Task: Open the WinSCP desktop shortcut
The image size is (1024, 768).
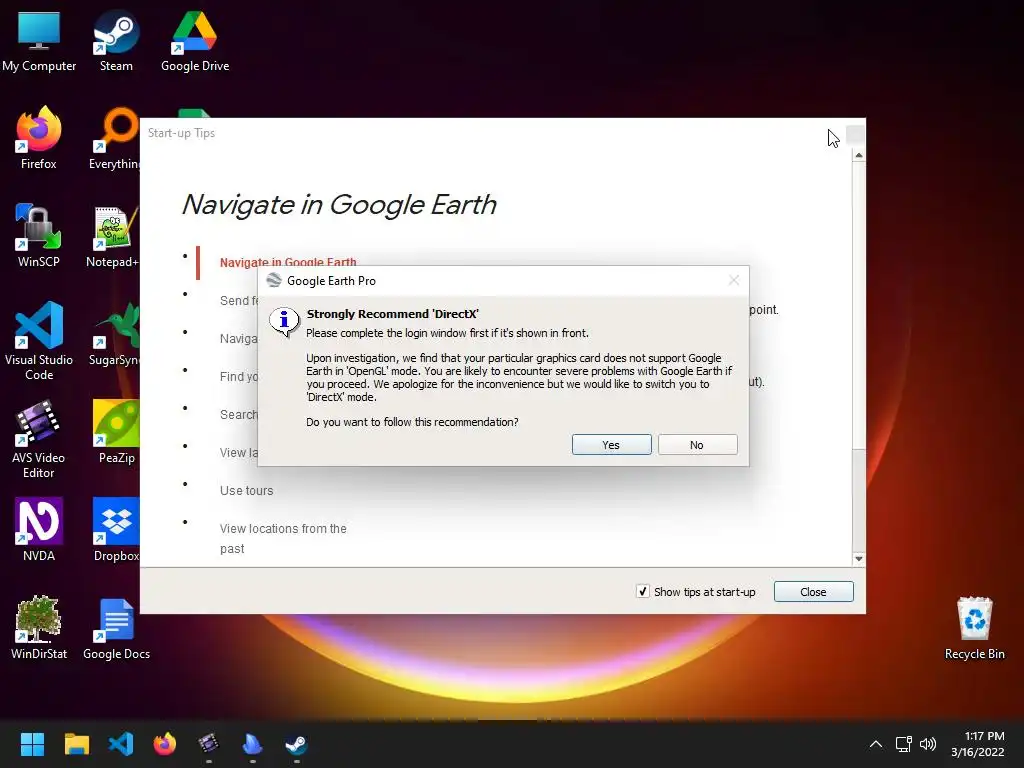Action: [39, 236]
